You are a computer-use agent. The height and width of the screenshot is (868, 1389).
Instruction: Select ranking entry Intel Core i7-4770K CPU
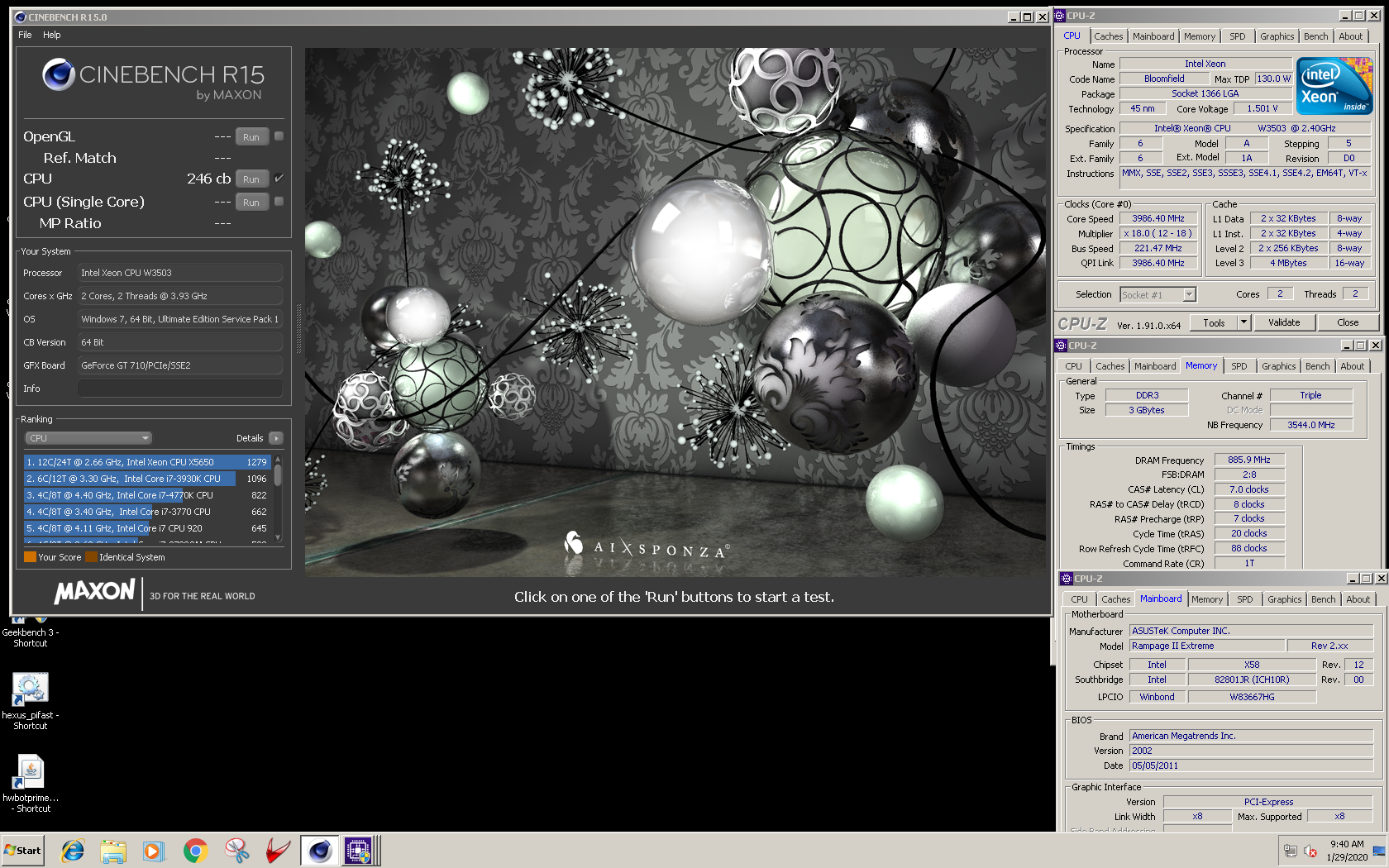(147, 495)
